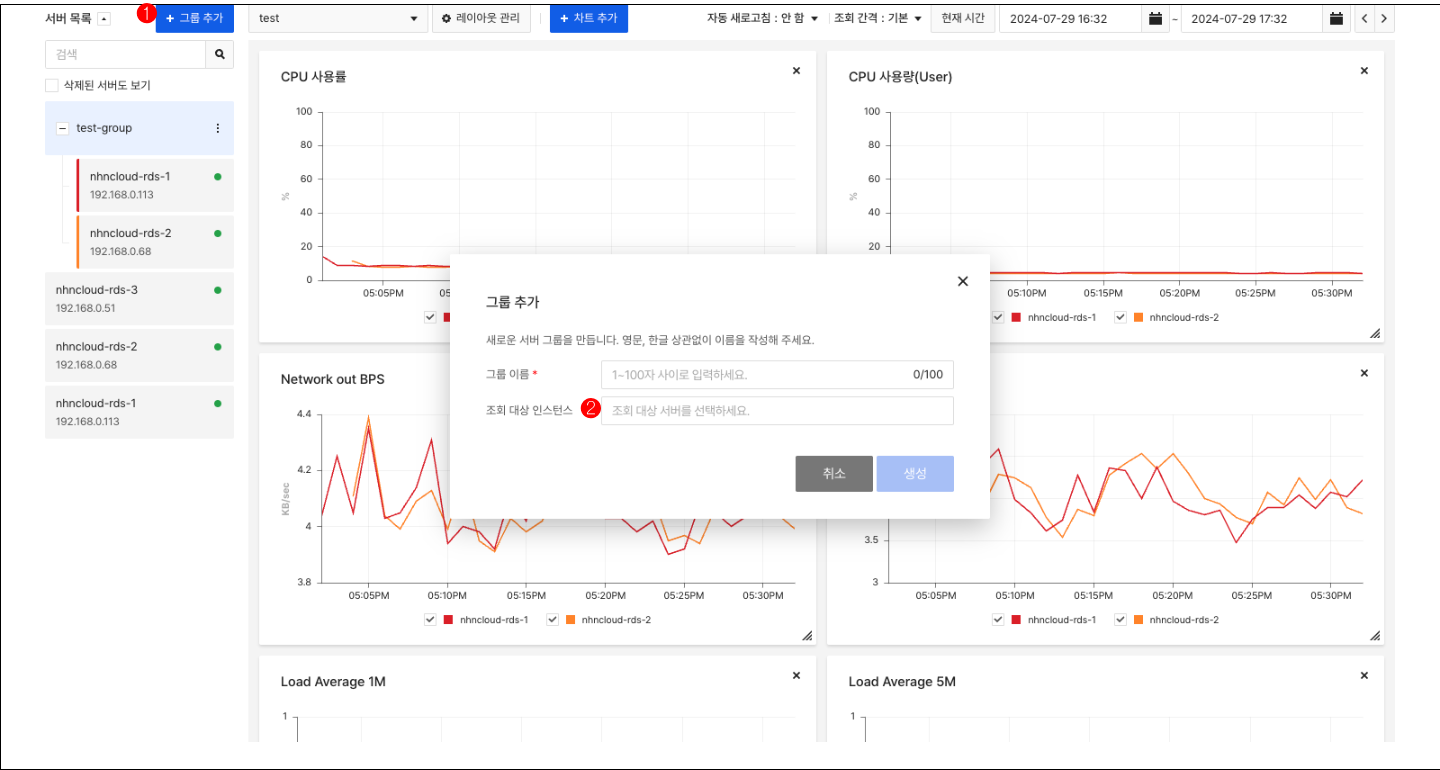Image resolution: width=1440 pixels, height=770 pixels.
Task: Click the 차트 추가 button
Action: click(589, 19)
